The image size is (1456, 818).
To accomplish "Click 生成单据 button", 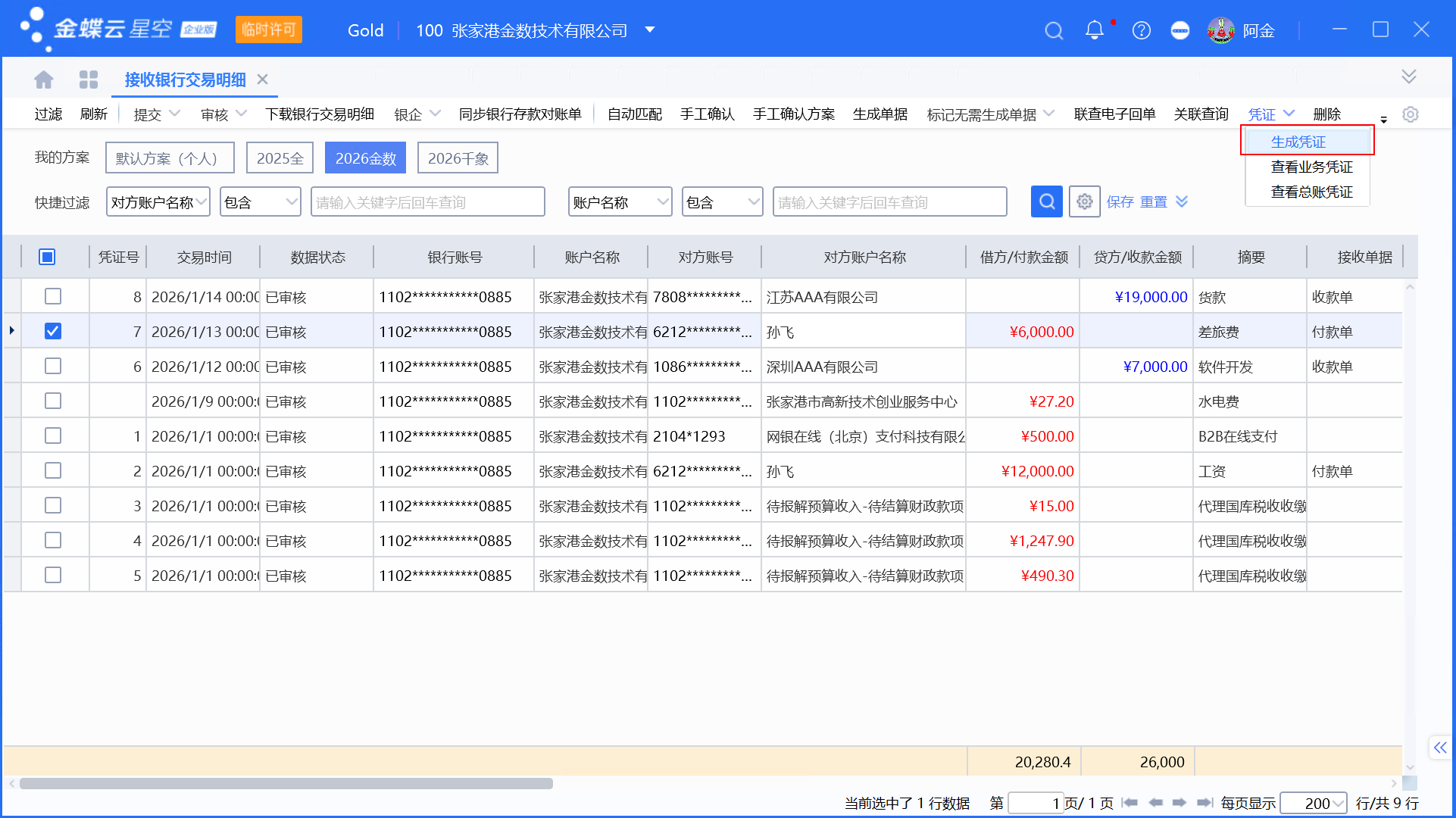I will pos(880,114).
